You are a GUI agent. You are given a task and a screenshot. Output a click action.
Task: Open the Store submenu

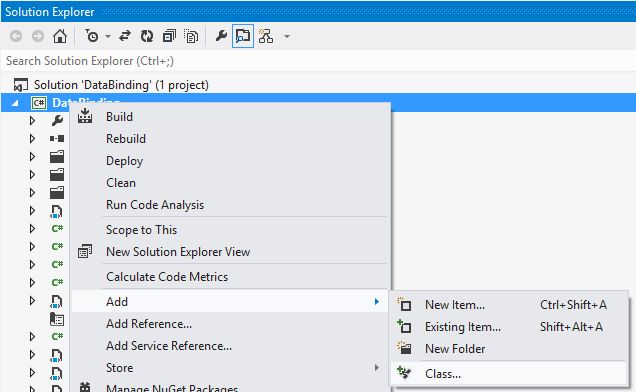coord(231,368)
